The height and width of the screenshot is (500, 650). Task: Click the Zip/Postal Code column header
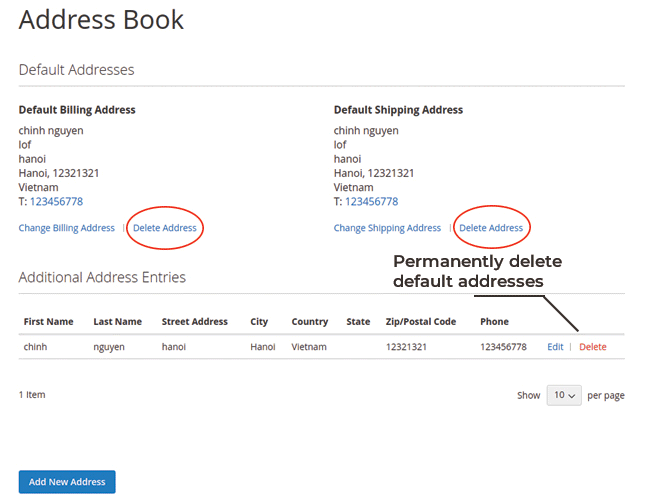(421, 322)
